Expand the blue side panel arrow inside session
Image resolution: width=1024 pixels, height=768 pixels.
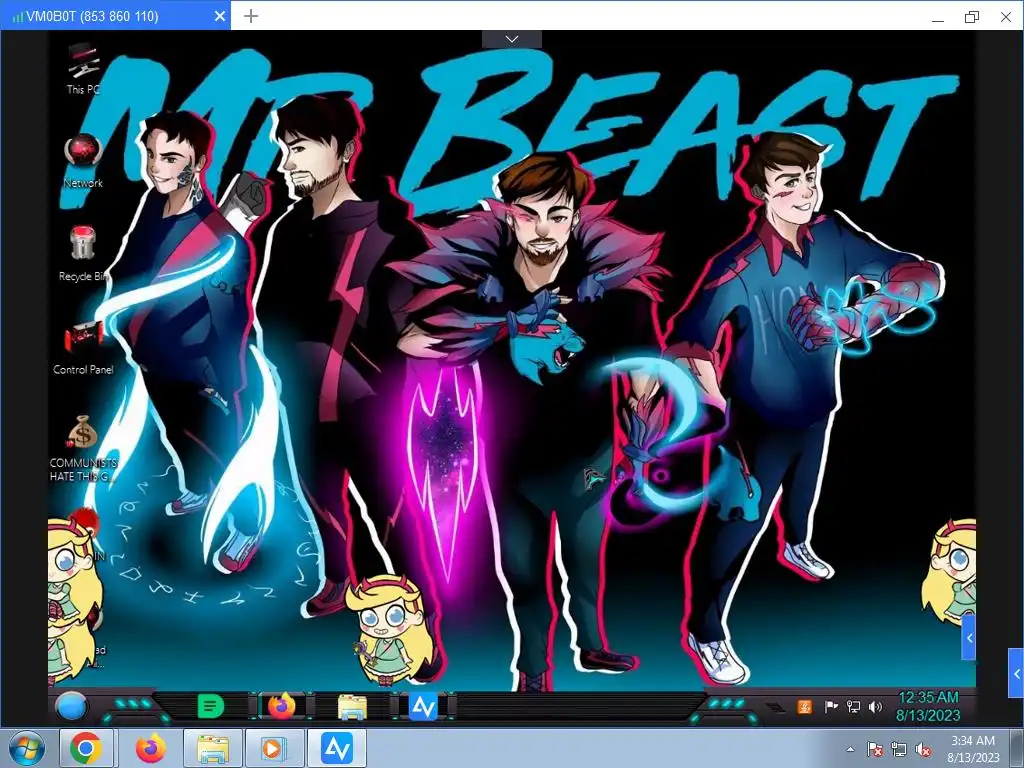pos(969,637)
